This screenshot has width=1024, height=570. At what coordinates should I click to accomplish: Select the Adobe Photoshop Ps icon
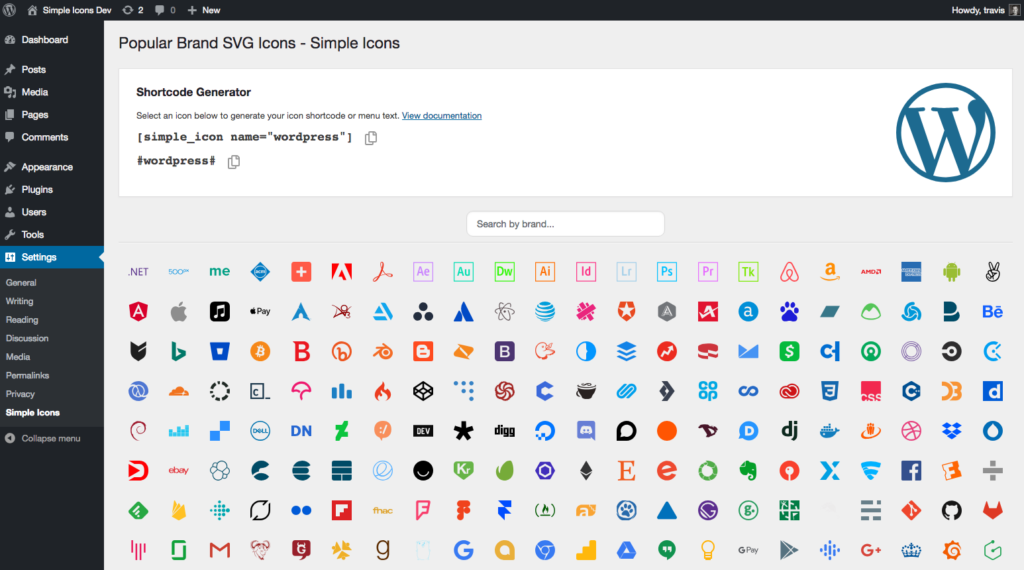tap(667, 272)
